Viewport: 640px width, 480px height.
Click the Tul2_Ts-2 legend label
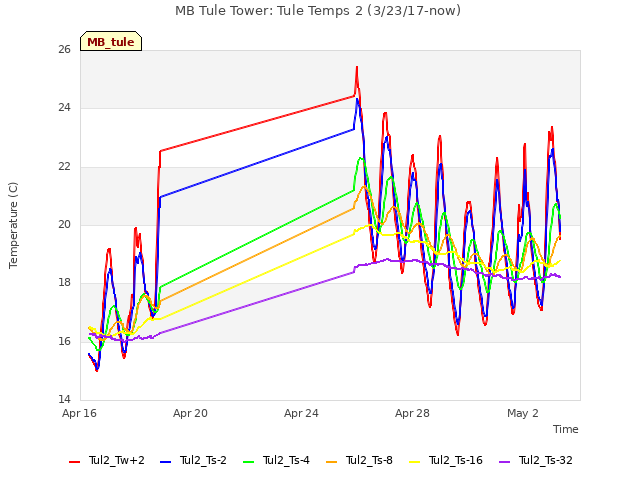203,460
